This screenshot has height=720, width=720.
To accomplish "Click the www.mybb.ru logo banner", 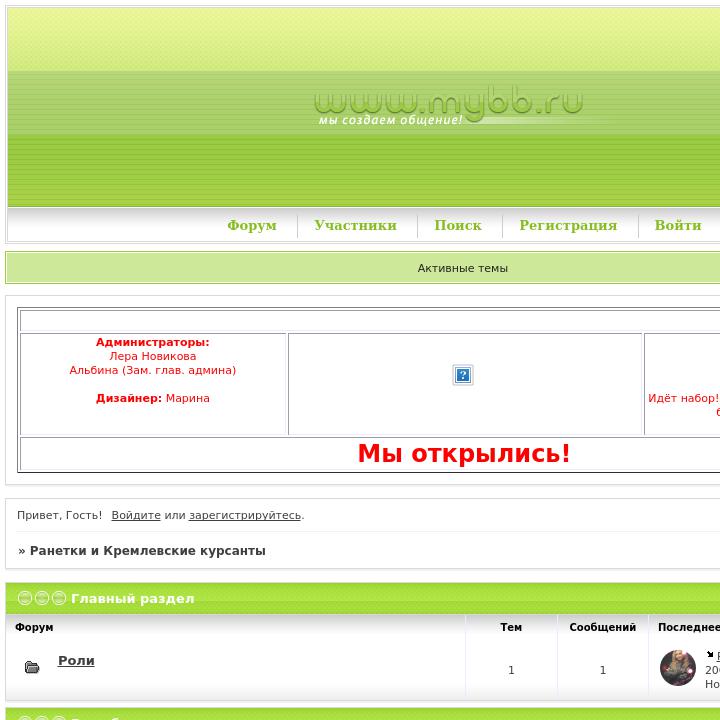I will click(x=448, y=107).
